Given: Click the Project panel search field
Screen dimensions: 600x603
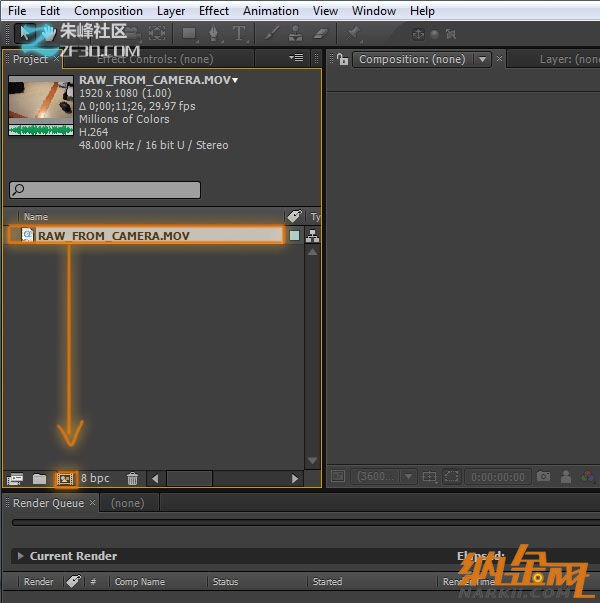Looking at the screenshot, I should [105, 190].
